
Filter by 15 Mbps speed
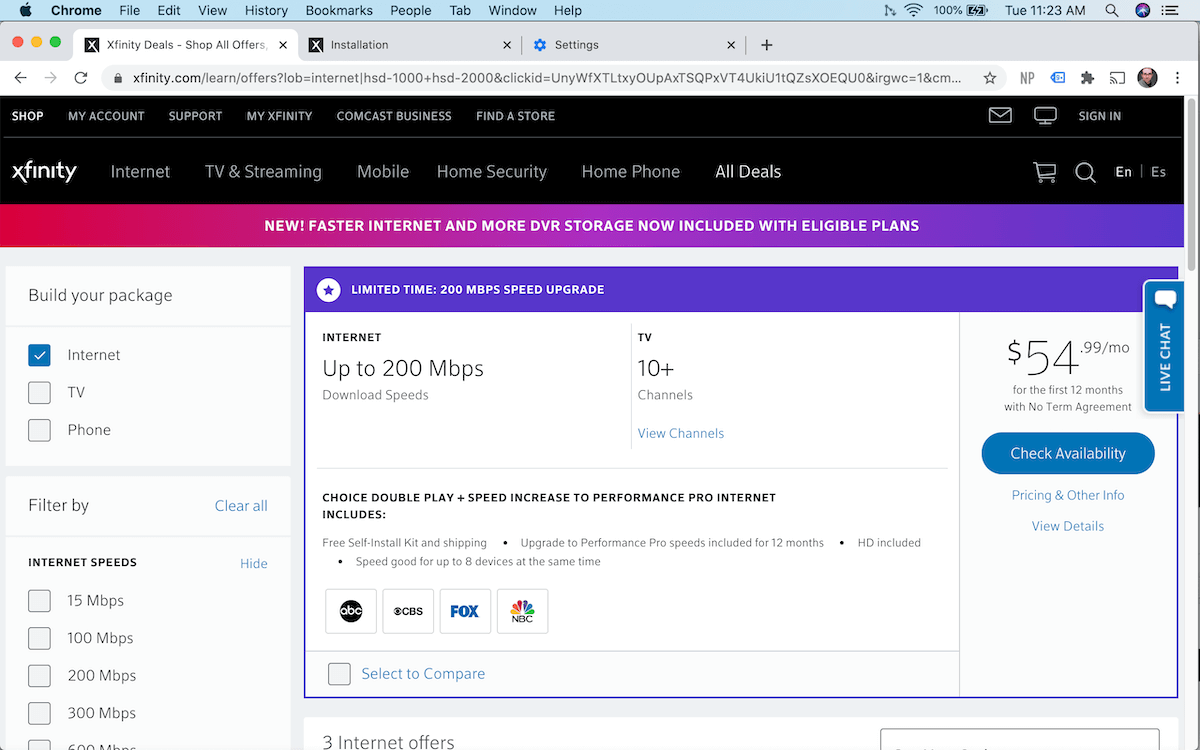pos(39,601)
